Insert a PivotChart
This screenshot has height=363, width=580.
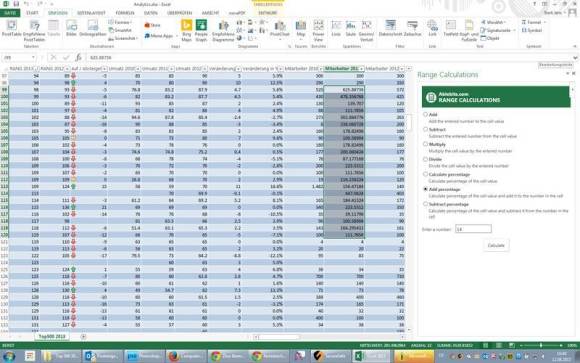tap(280, 29)
